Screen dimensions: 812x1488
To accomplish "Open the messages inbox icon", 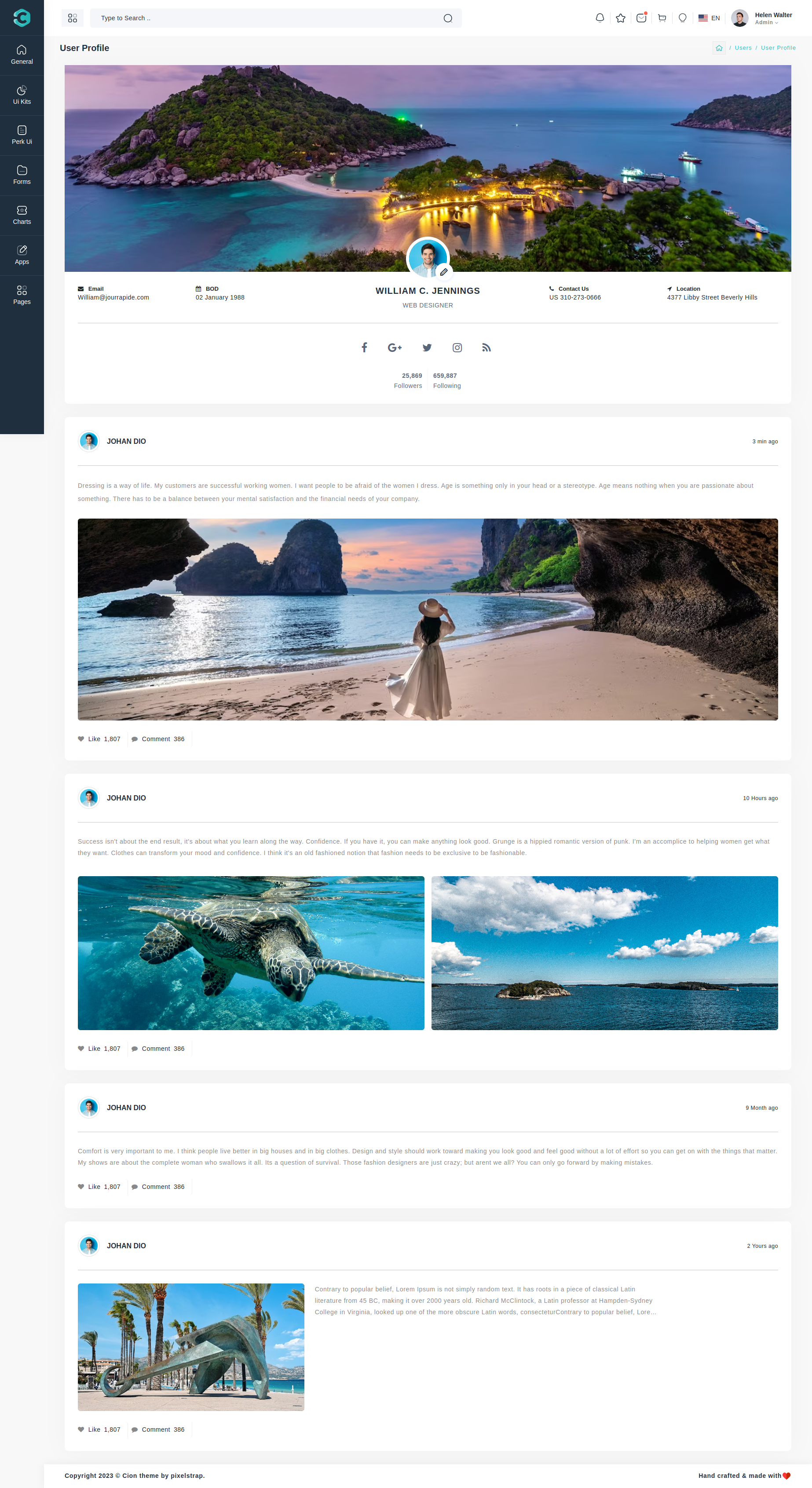I will point(641,18).
